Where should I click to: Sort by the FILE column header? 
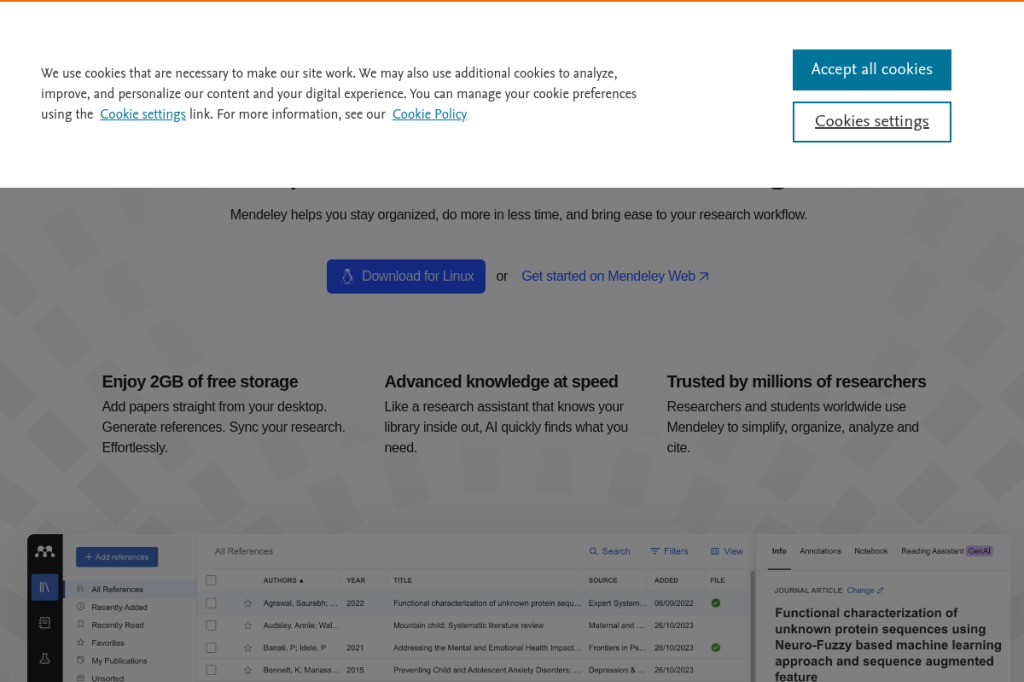(x=717, y=580)
